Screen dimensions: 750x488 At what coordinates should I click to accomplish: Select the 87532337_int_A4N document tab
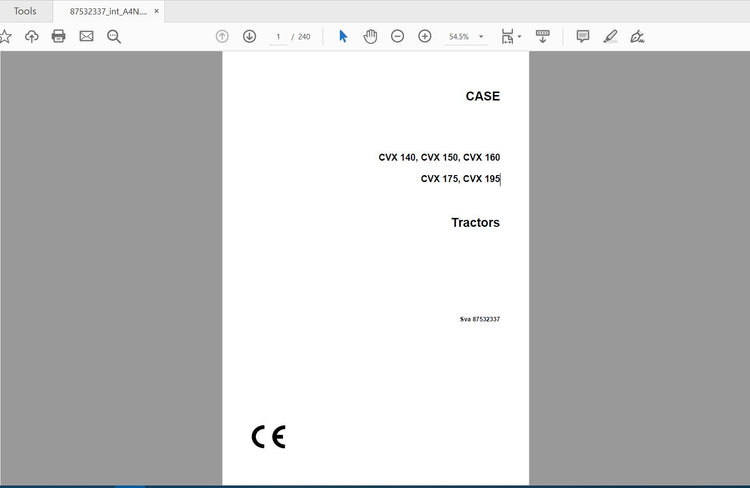coord(109,11)
